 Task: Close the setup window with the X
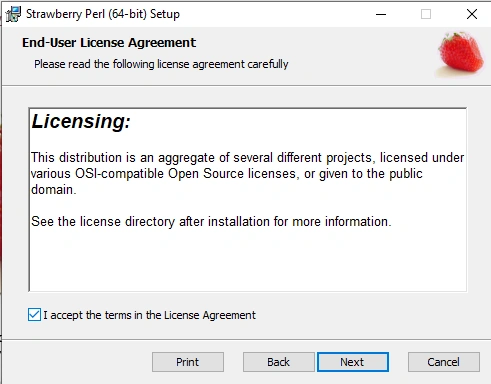(472, 14)
